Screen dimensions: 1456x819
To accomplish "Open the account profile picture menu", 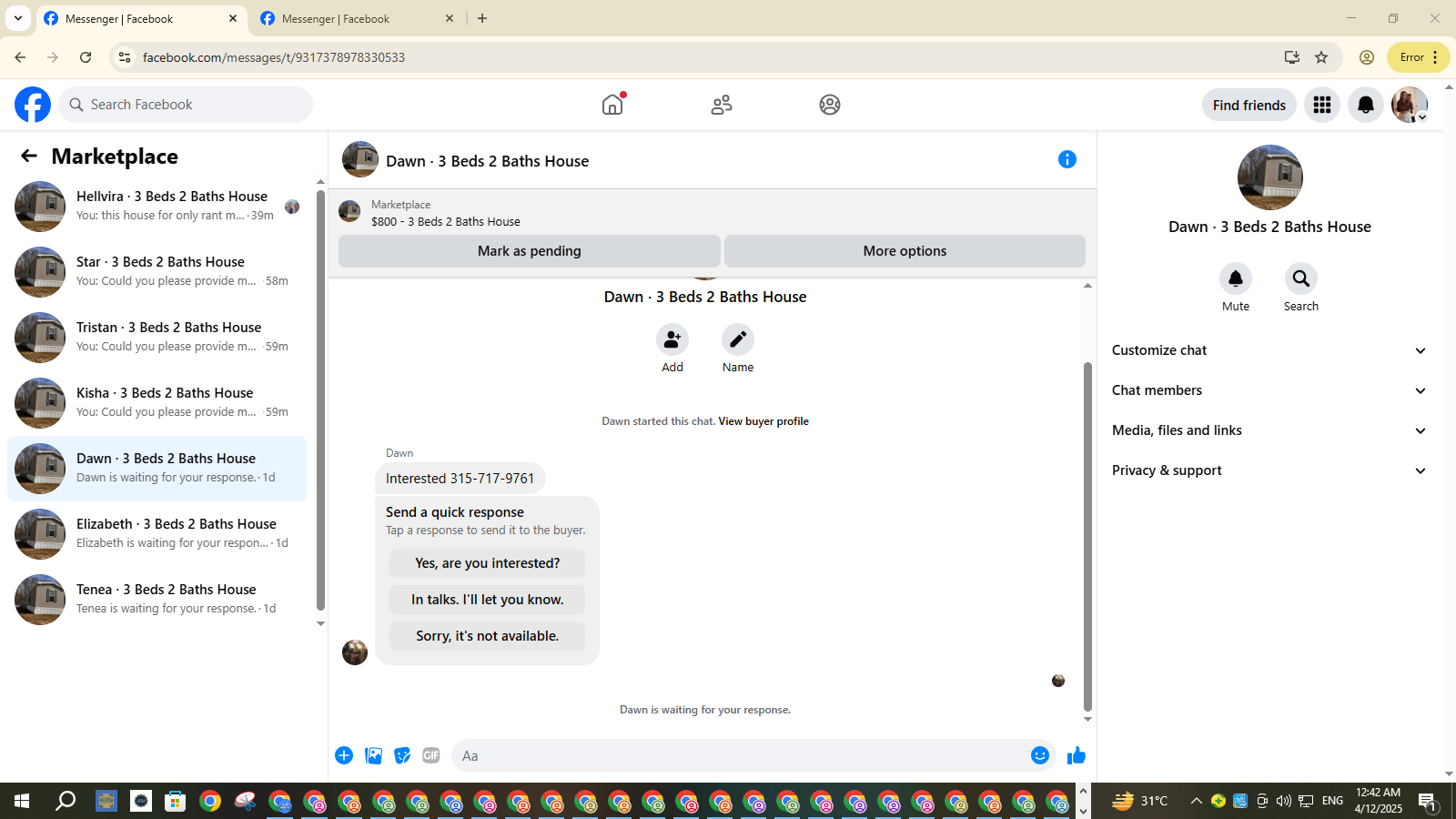I will (1410, 105).
